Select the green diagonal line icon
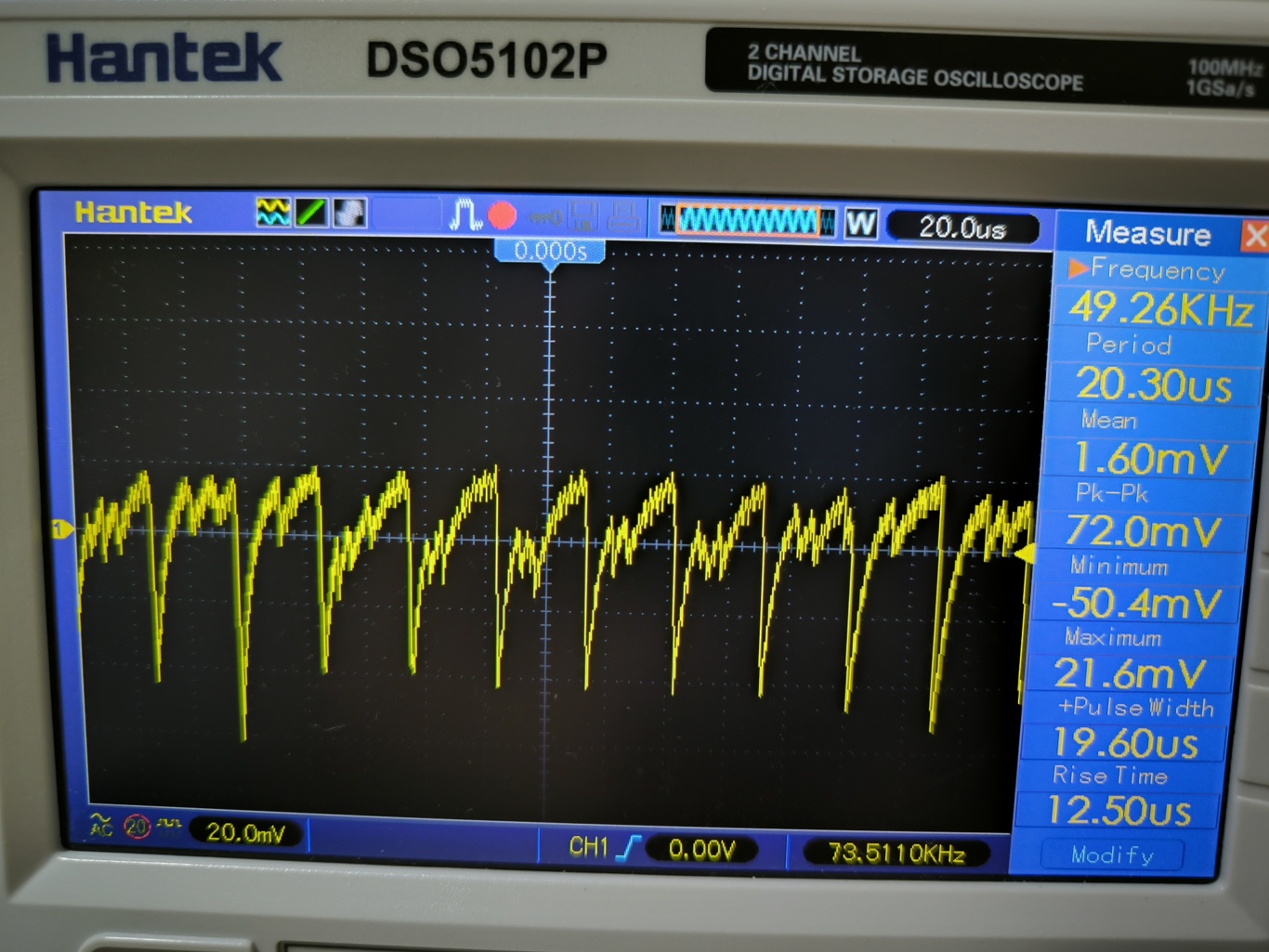This screenshot has width=1269, height=952. tap(311, 213)
